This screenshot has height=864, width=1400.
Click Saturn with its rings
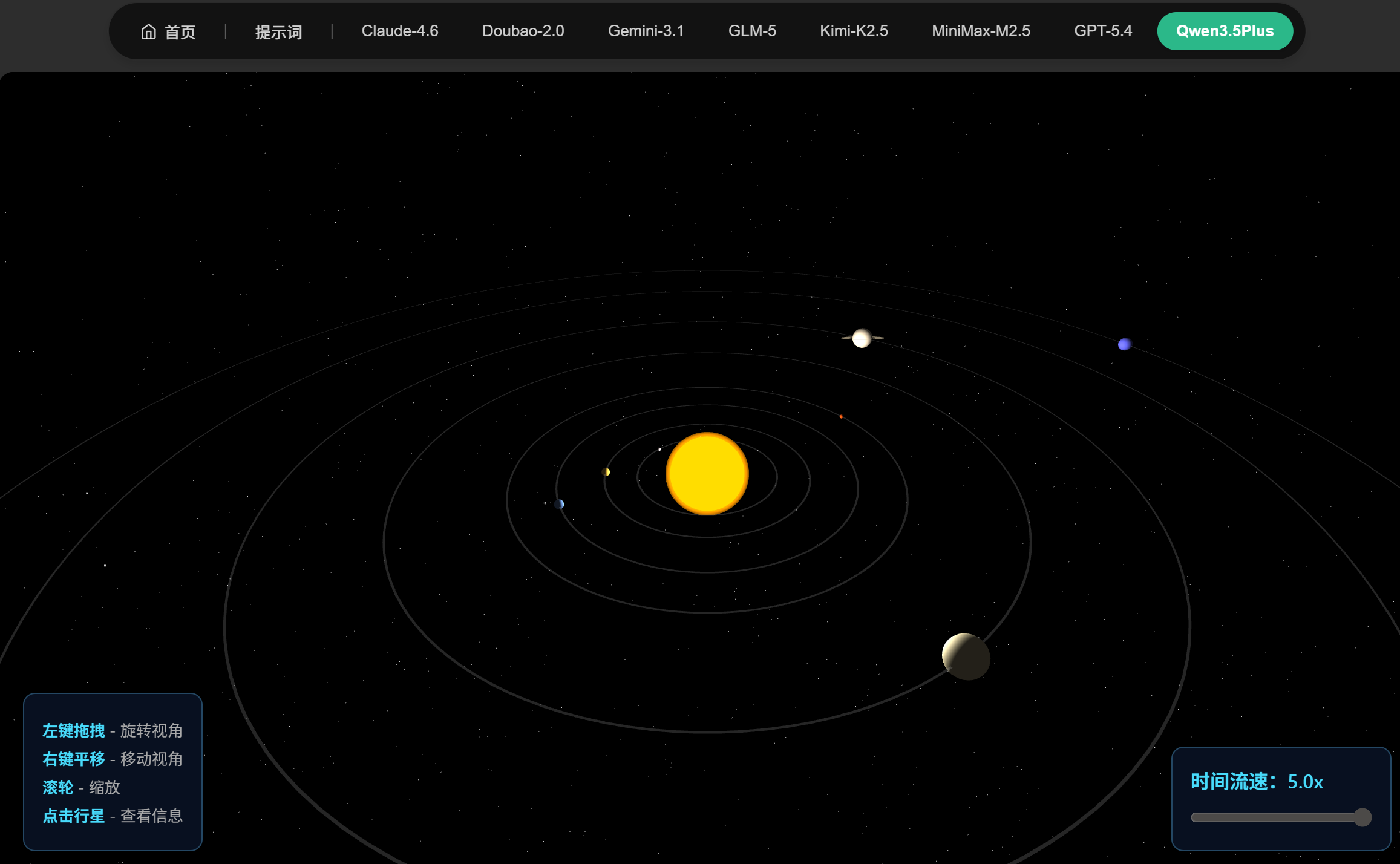click(862, 338)
